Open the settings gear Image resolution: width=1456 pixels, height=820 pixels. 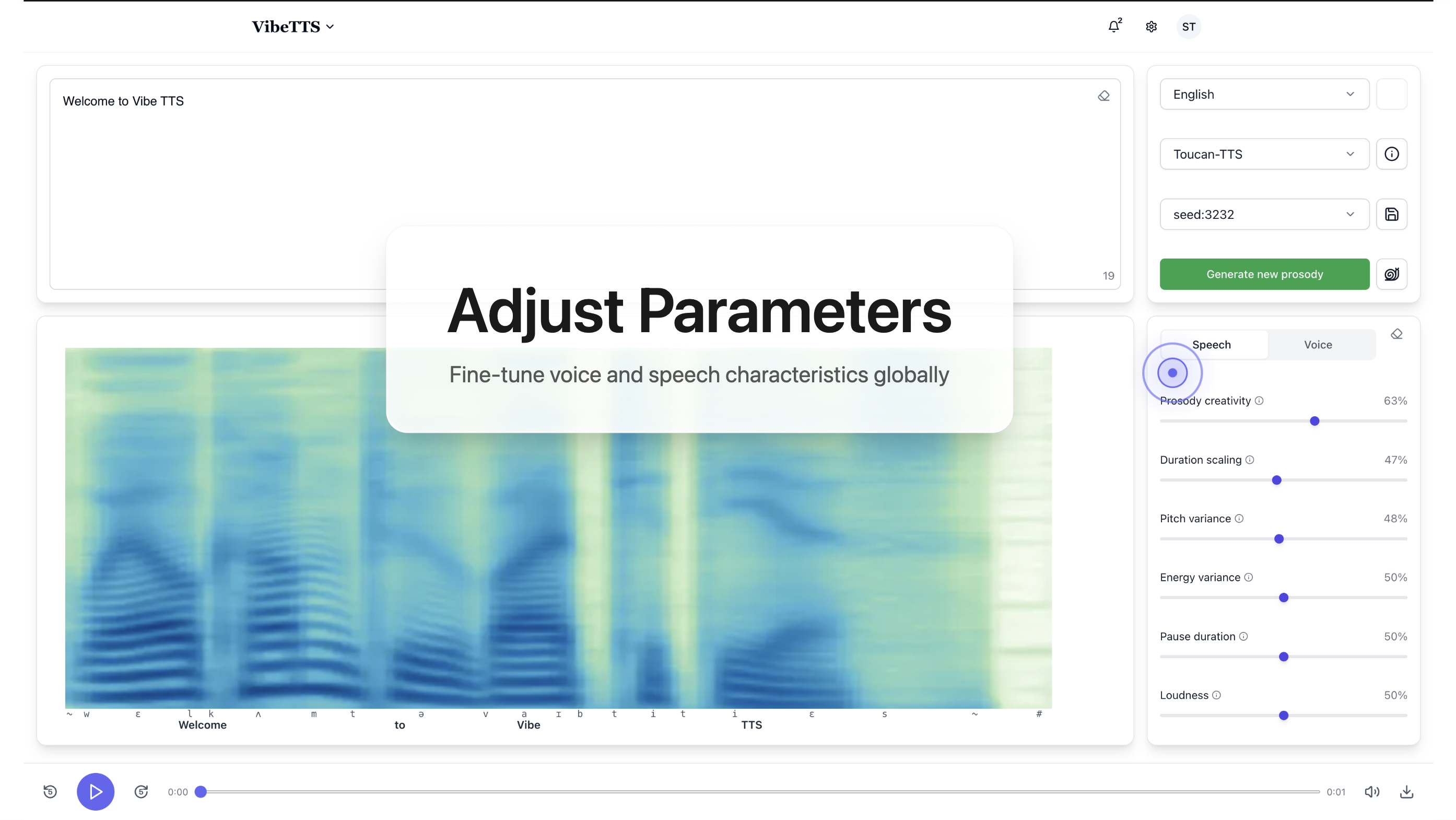(1151, 27)
